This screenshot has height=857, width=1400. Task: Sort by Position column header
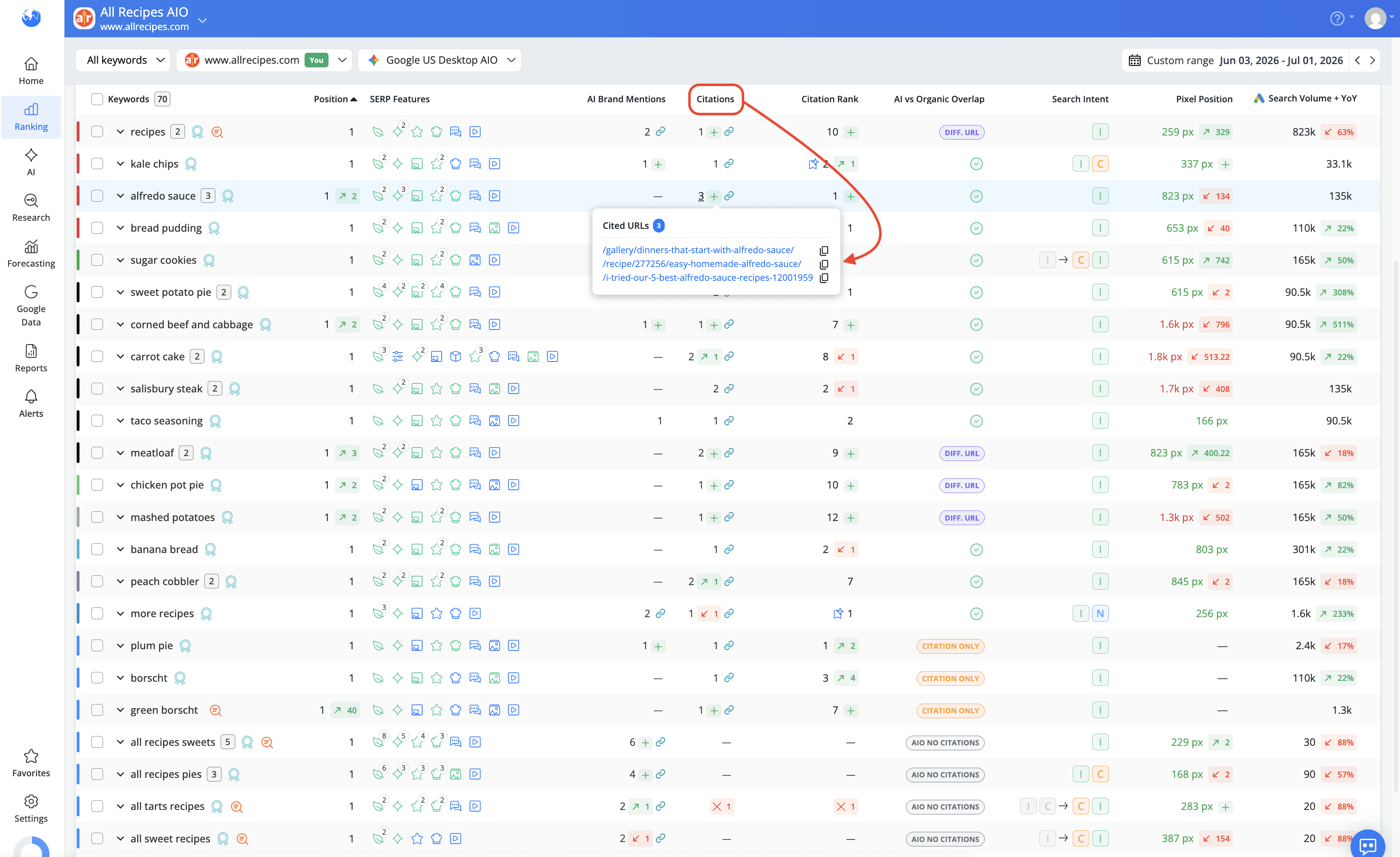coord(335,99)
